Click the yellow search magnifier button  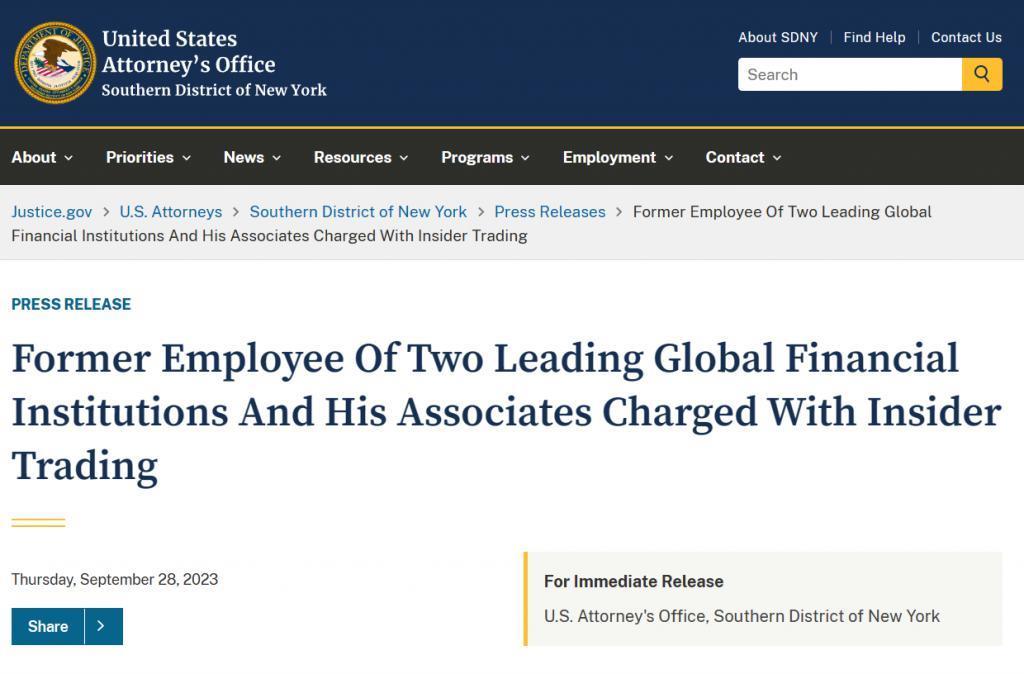(x=982, y=74)
